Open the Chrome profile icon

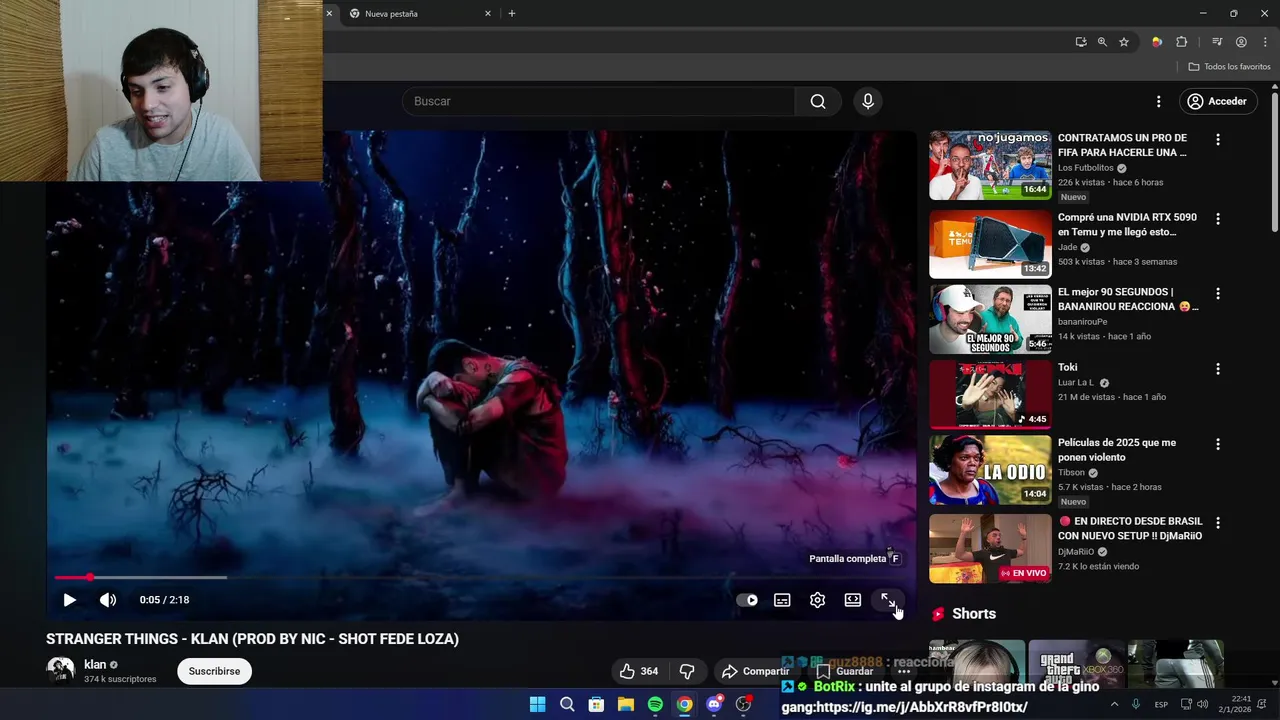point(1241,42)
